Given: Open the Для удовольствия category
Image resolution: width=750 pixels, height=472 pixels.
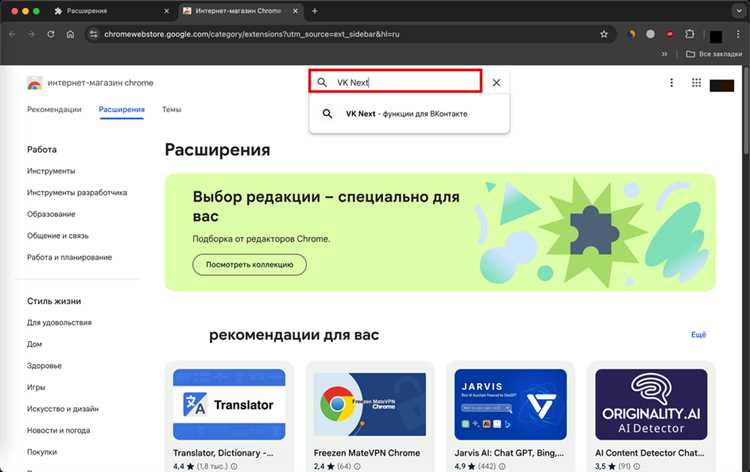Looking at the screenshot, I should [x=59, y=322].
